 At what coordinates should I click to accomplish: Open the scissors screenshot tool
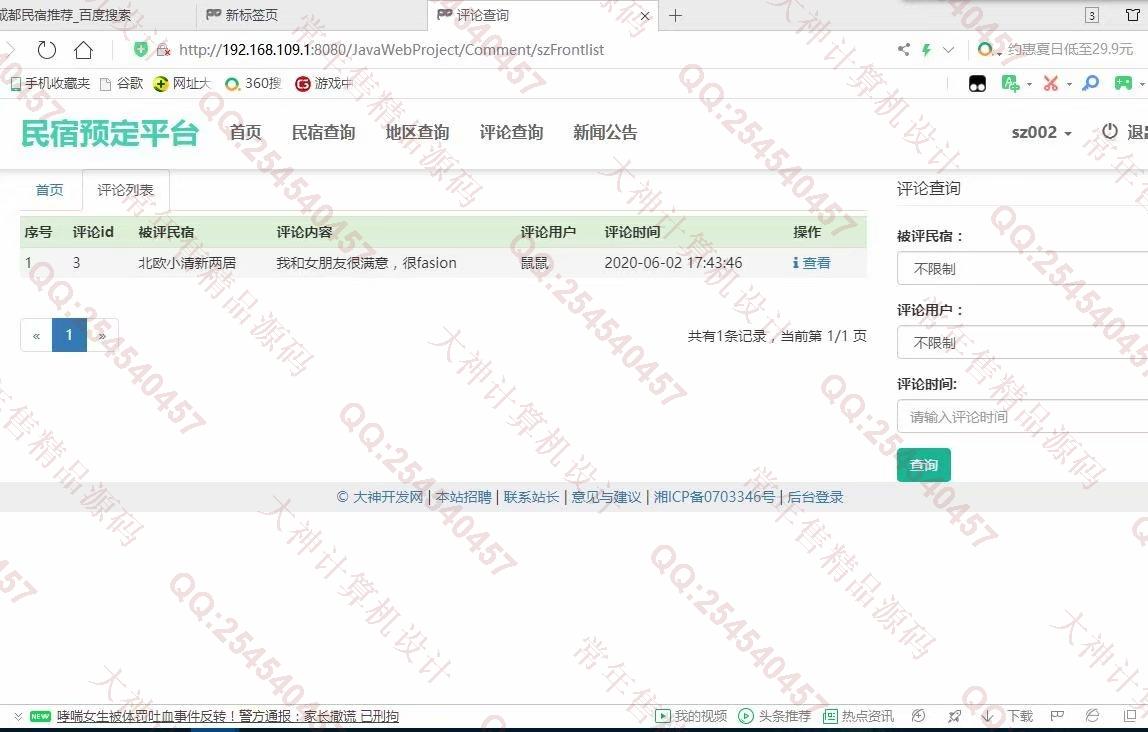(x=1050, y=84)
